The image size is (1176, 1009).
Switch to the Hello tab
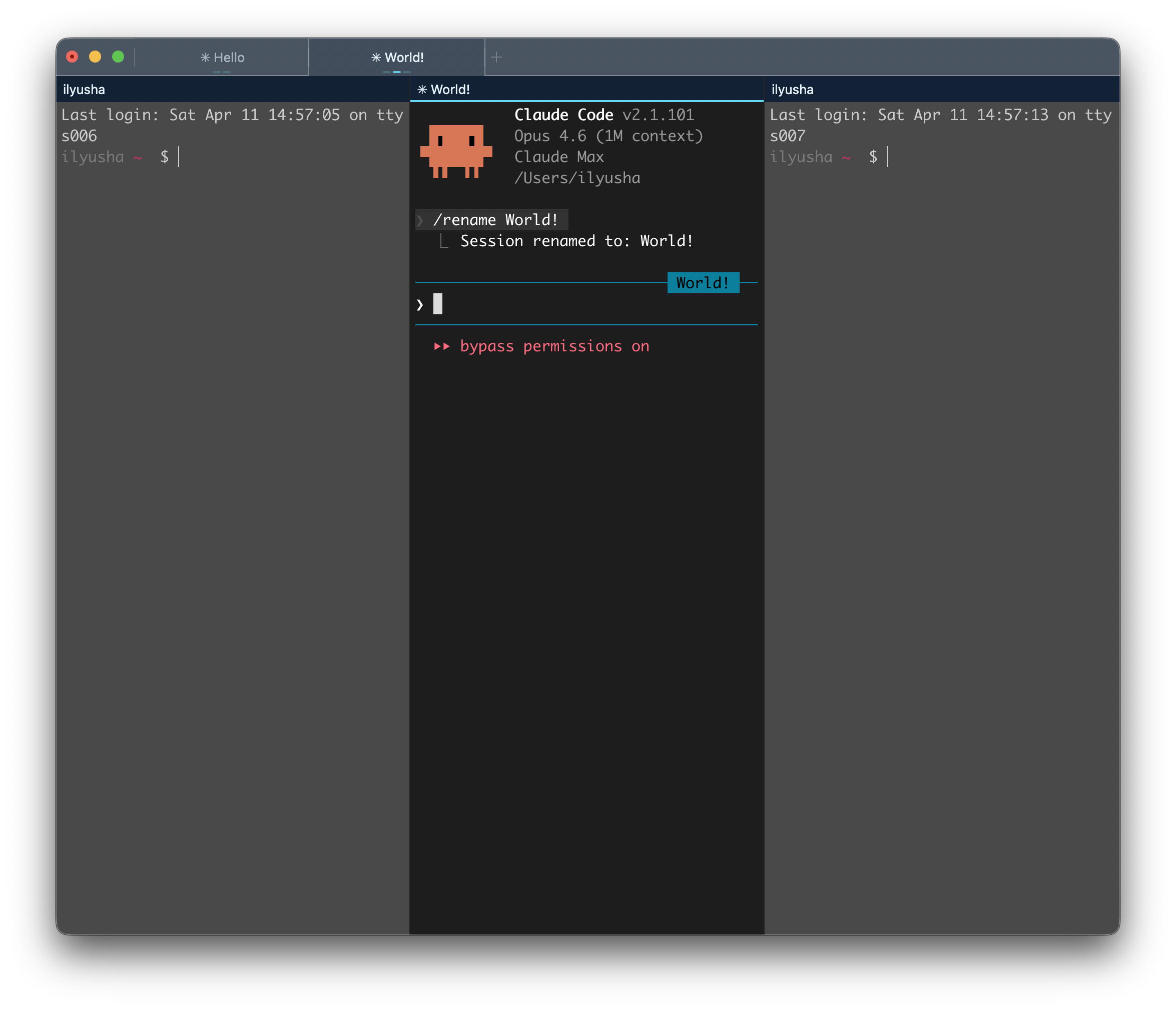(222, 58)
